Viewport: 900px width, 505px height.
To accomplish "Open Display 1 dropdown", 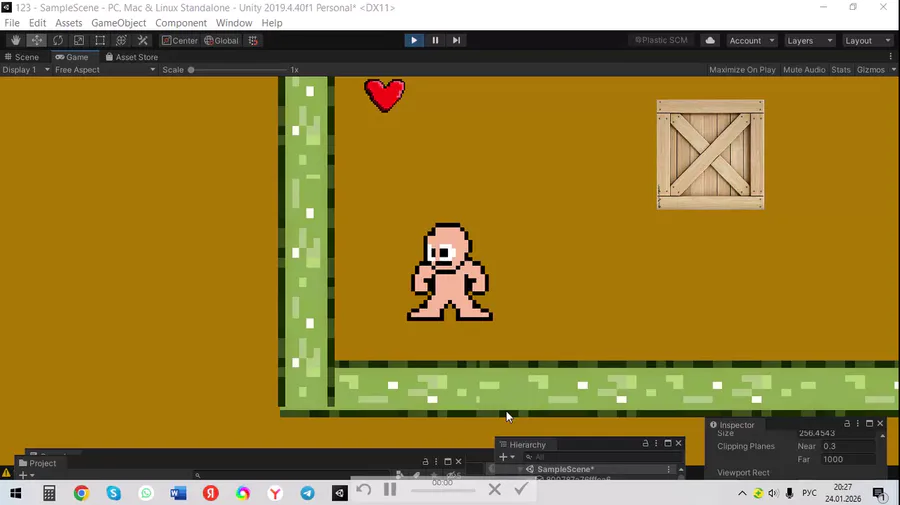I will click(x=26, y=69).
